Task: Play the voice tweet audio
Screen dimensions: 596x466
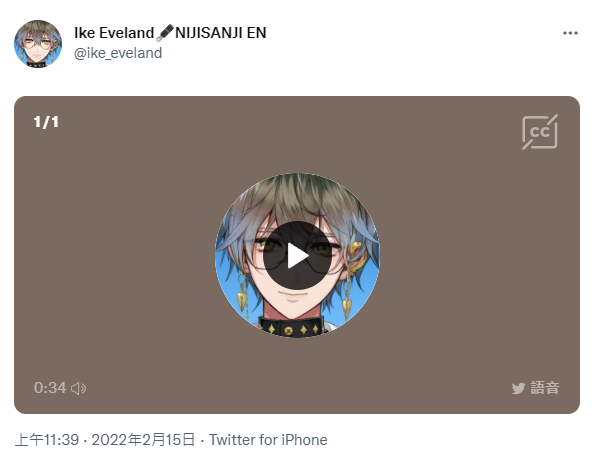Action: point(297,255)
